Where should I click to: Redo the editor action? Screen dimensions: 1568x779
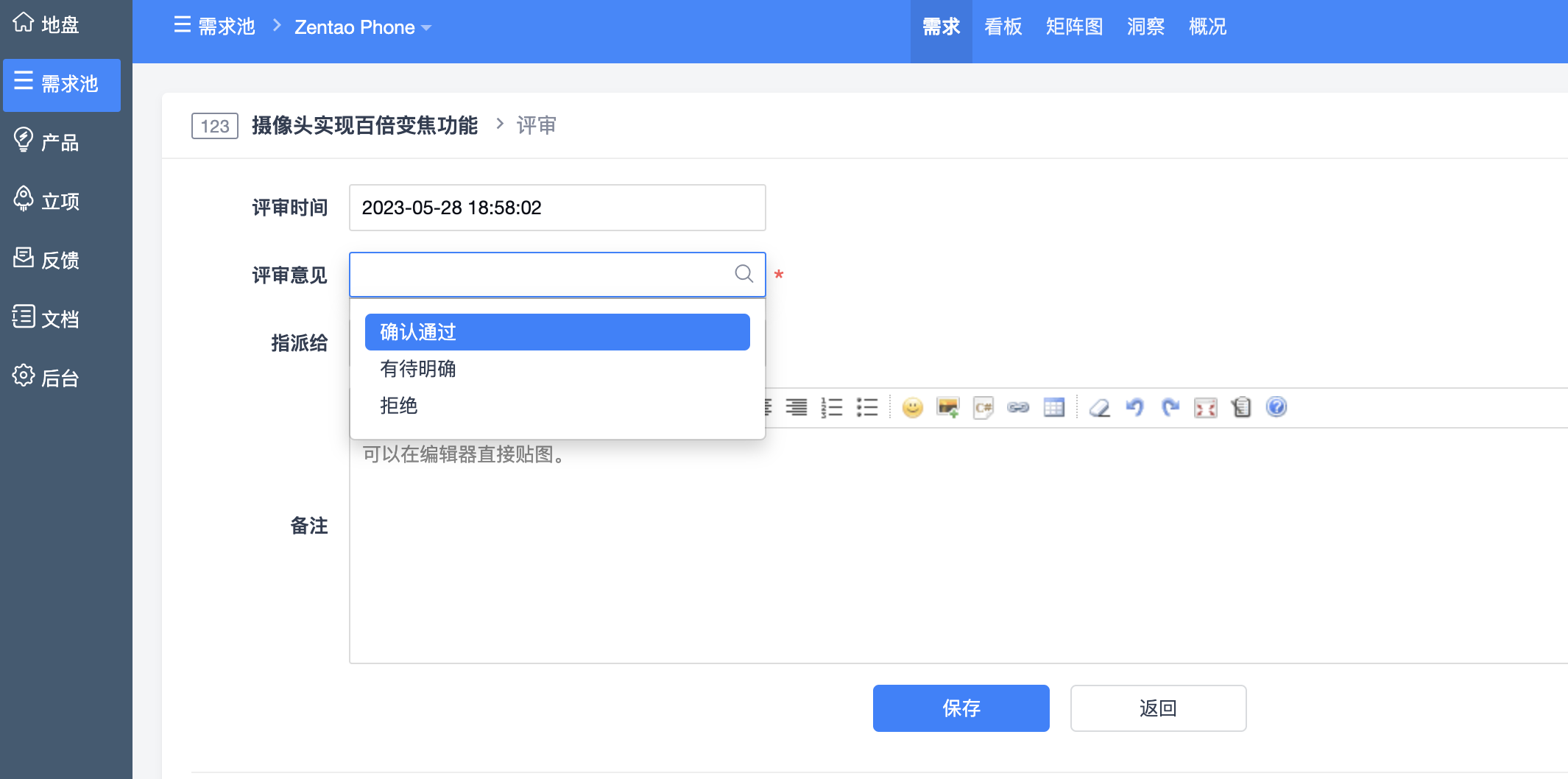click(x=1170, y=407)
